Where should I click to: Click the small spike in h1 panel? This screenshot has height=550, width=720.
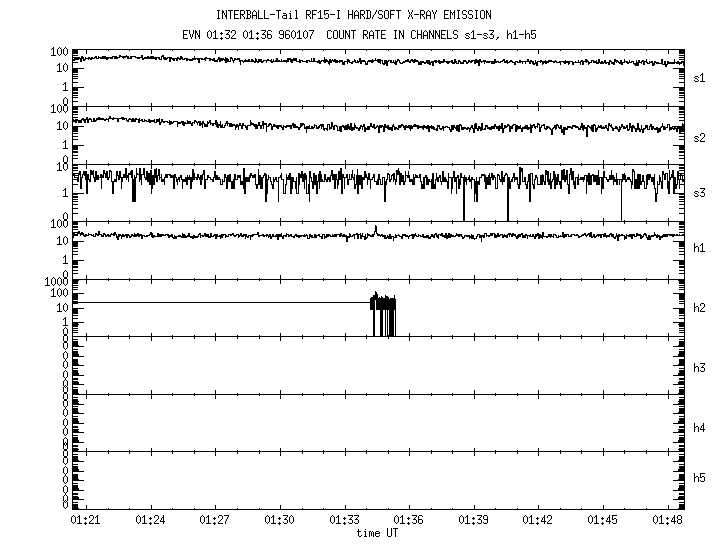coord(375,230)
